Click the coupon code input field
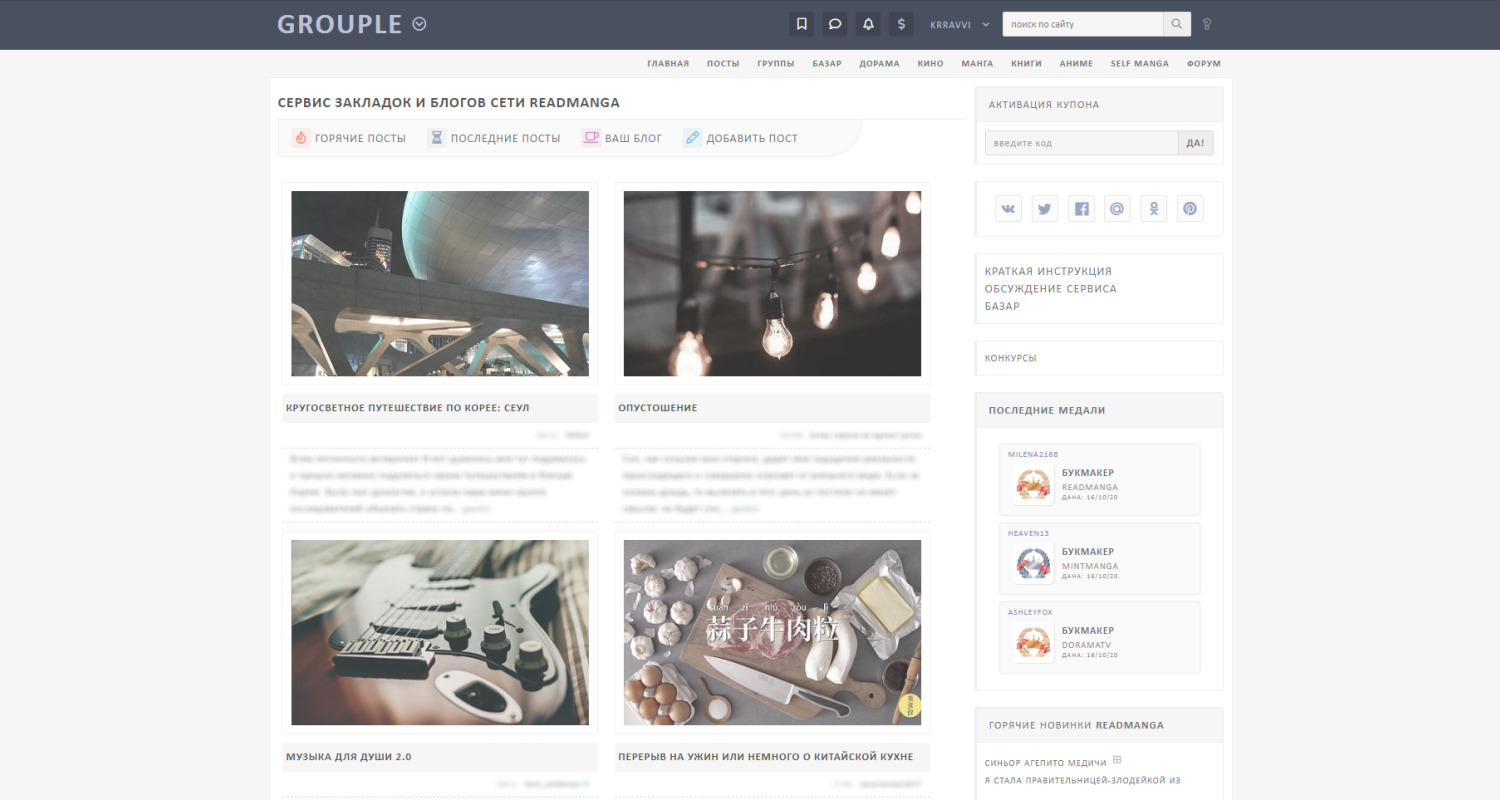Viewport: 1500px width, 800px height. (1080, 142)
